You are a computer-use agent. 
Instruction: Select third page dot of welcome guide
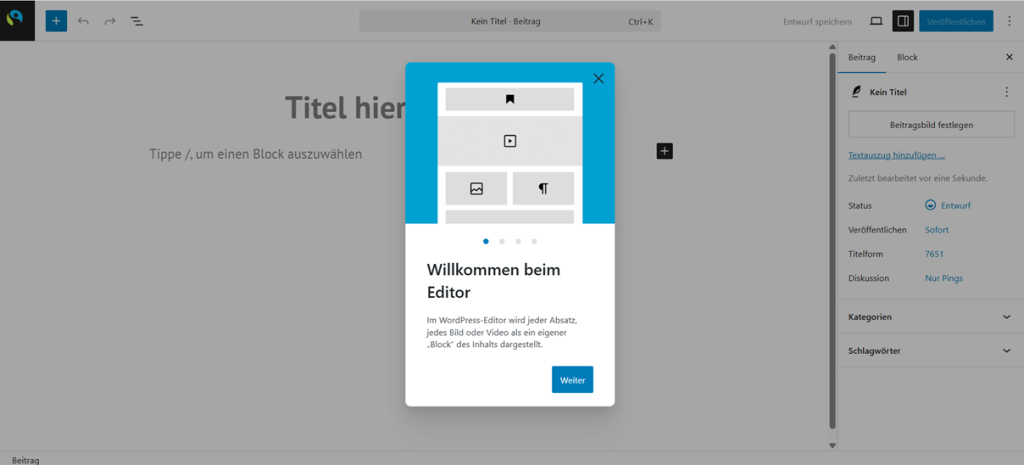(518, 241)
